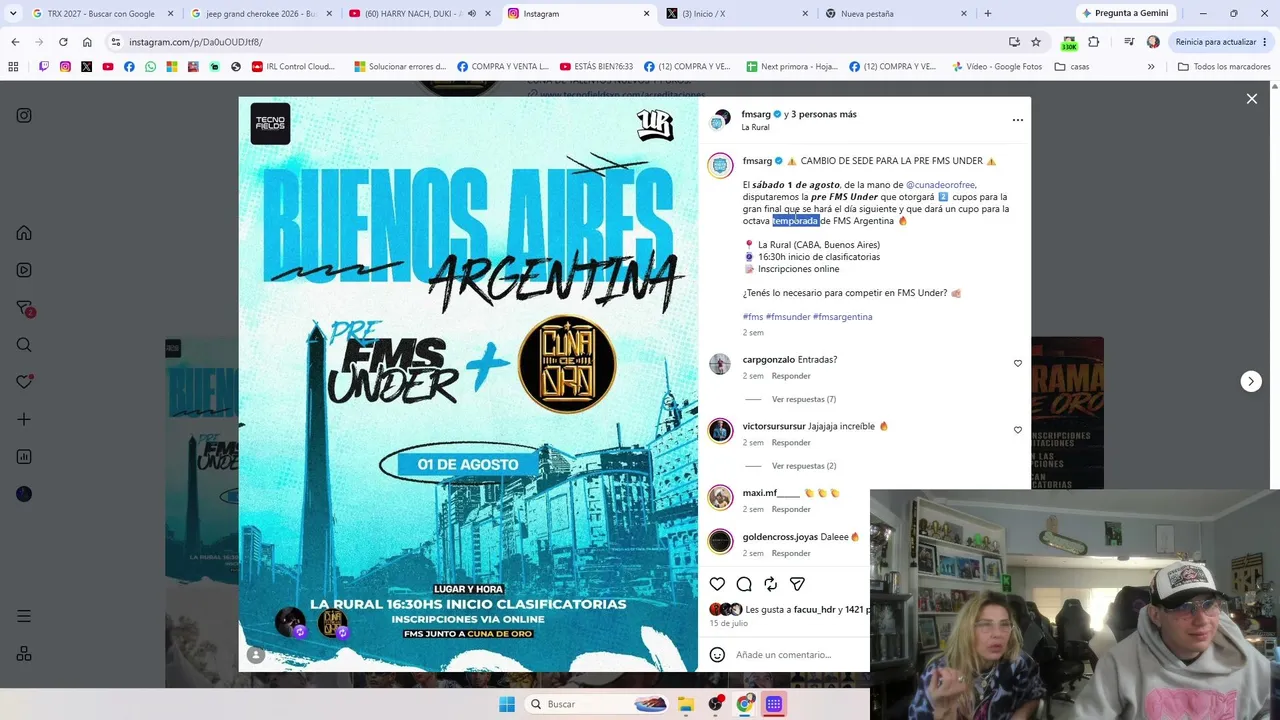Open more options for the fmsarg post
This screenshot has width=1280, height=720.
point(1018,120)
